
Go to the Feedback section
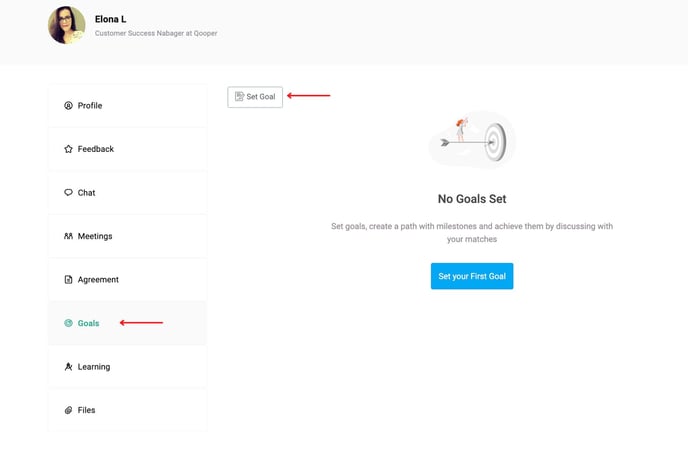[96, 149]
